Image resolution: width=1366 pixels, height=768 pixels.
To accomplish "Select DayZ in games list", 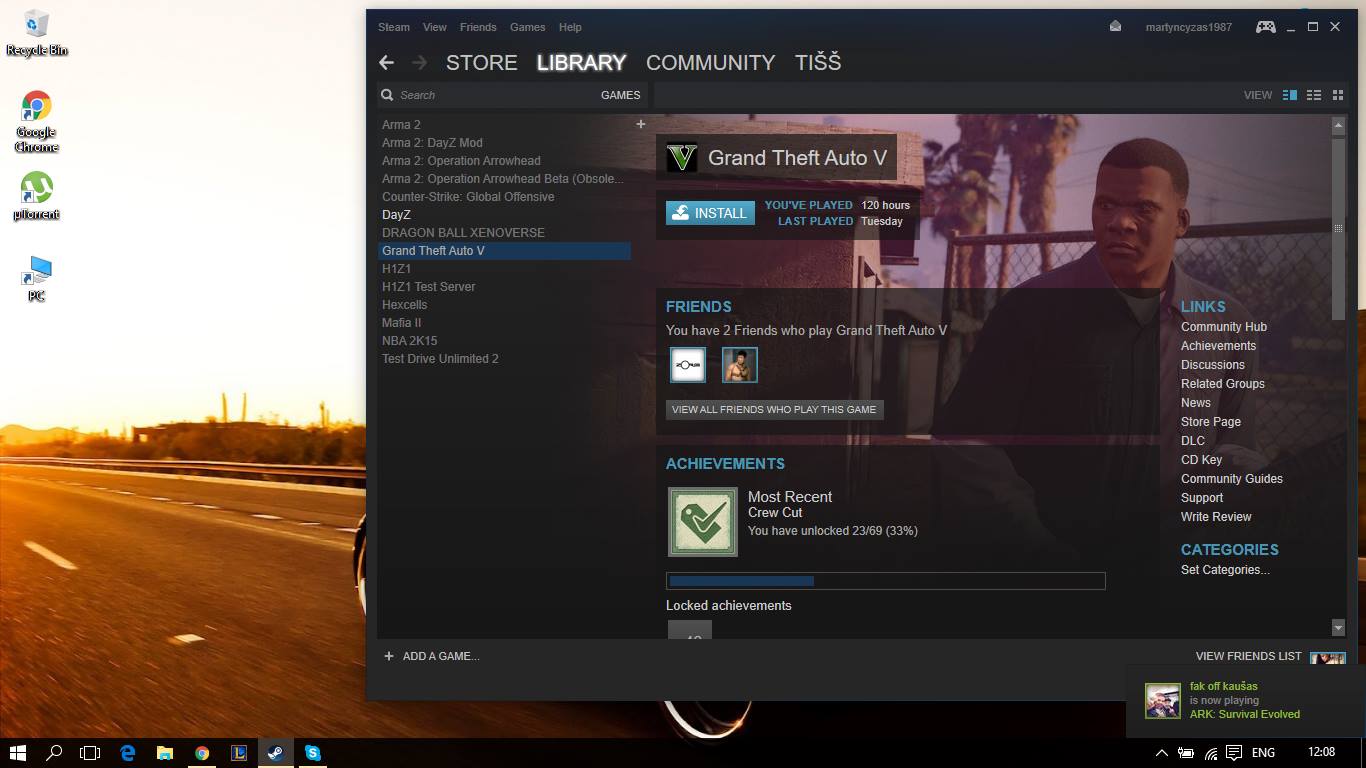I will point(396,215).
